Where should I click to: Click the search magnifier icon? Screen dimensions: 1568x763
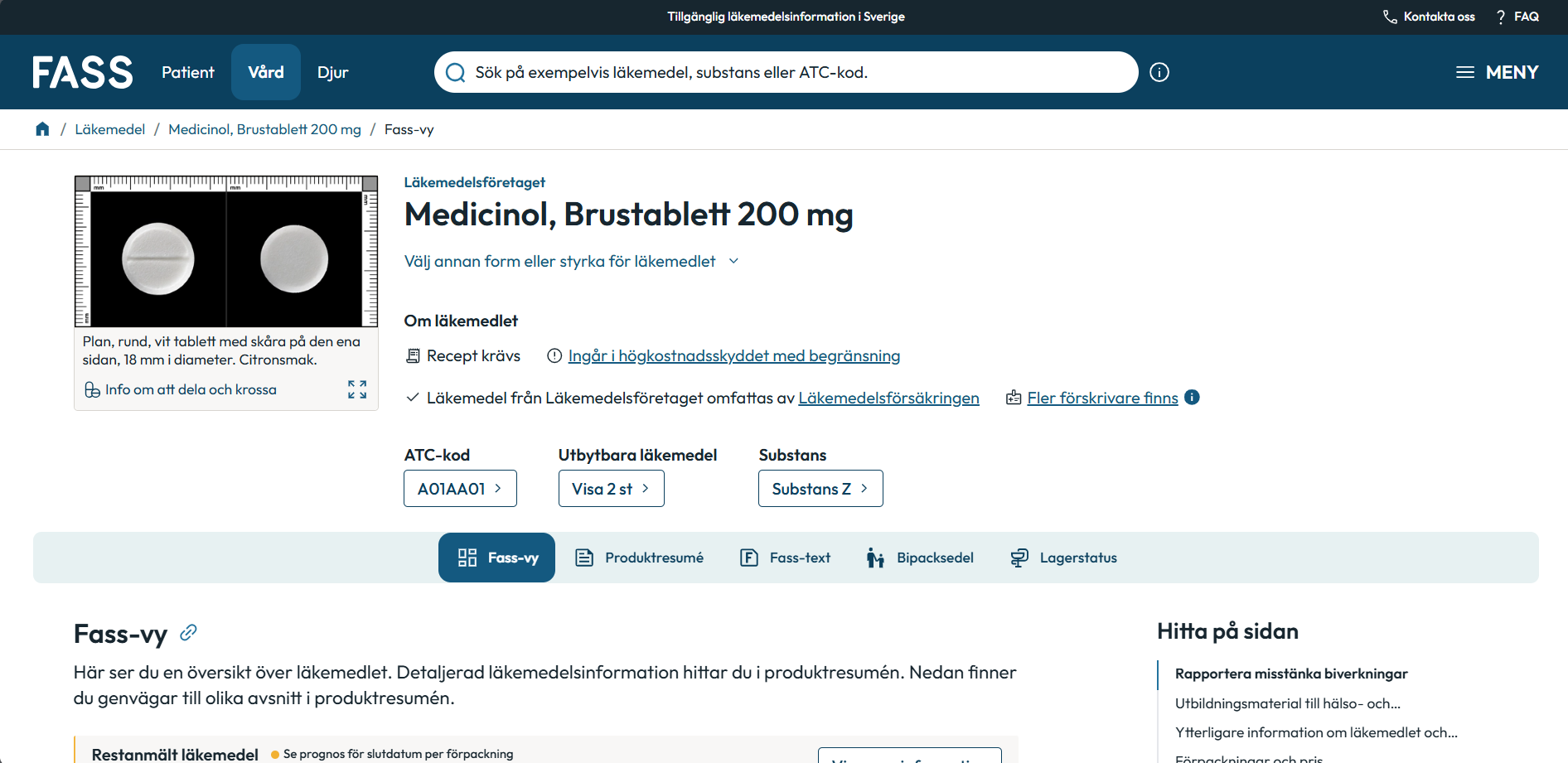pos(455,73)
